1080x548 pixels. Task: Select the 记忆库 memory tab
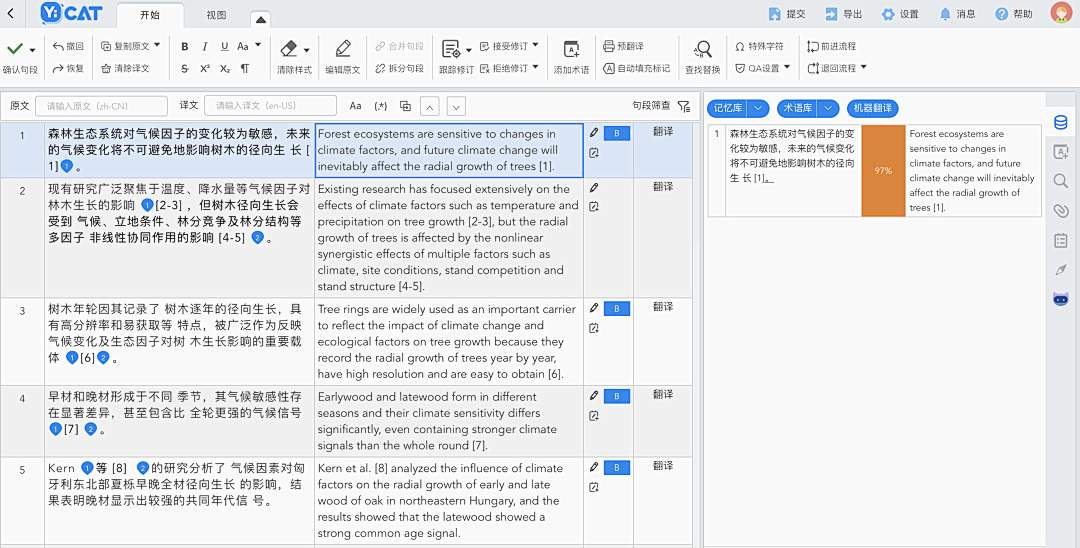click(727, 108)
